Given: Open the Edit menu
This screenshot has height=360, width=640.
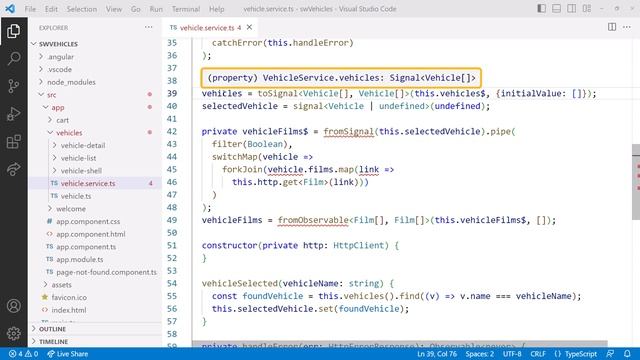Looking at the screenshot, I should [x=51, y=9].
